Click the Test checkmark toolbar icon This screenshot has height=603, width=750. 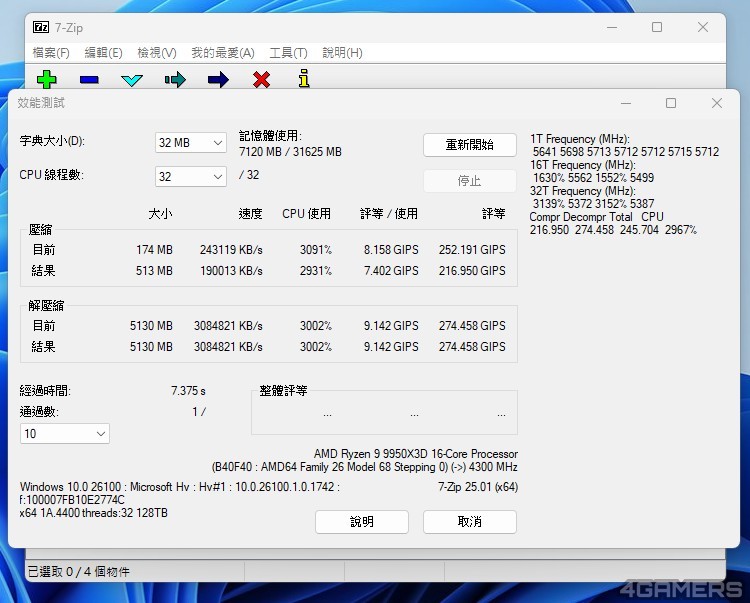pos(132,80)
